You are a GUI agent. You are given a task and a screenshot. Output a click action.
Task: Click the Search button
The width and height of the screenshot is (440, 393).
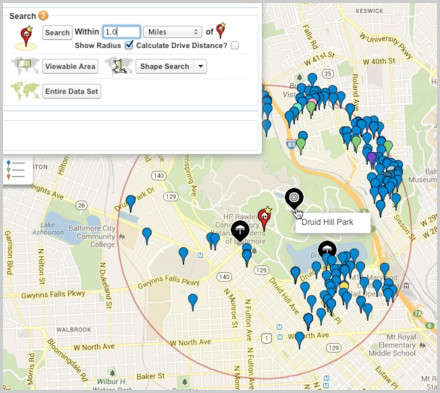(57, 32)
